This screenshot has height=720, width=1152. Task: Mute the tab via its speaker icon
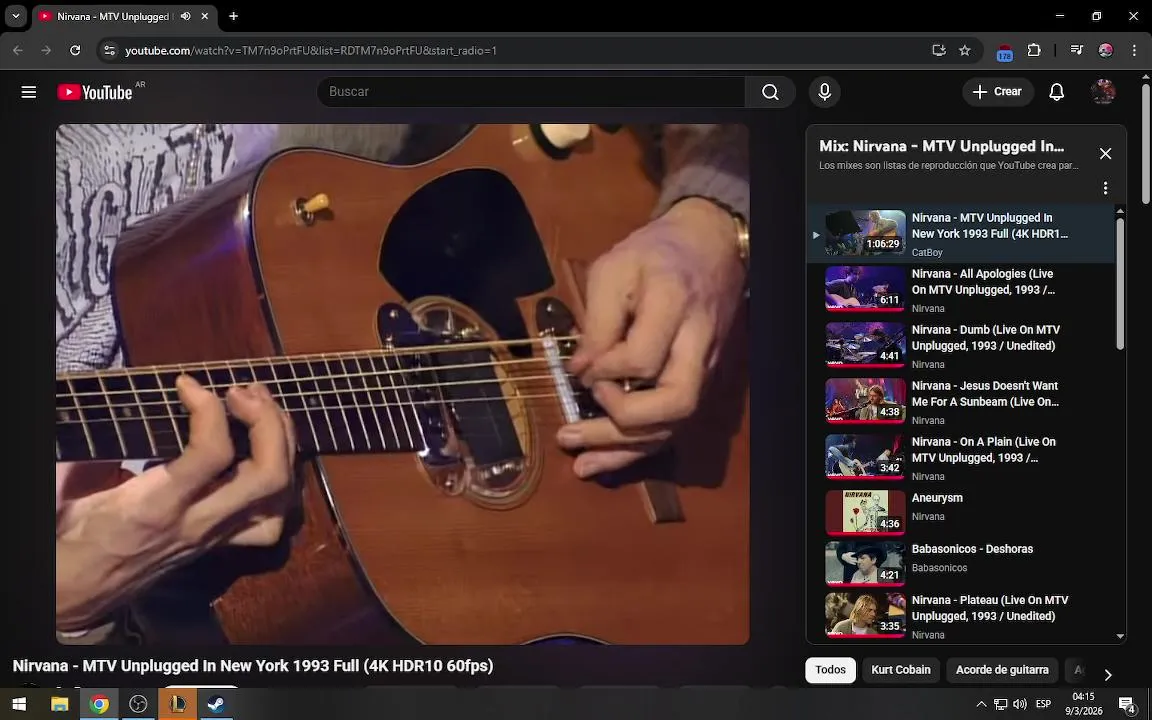click(186, 16)
